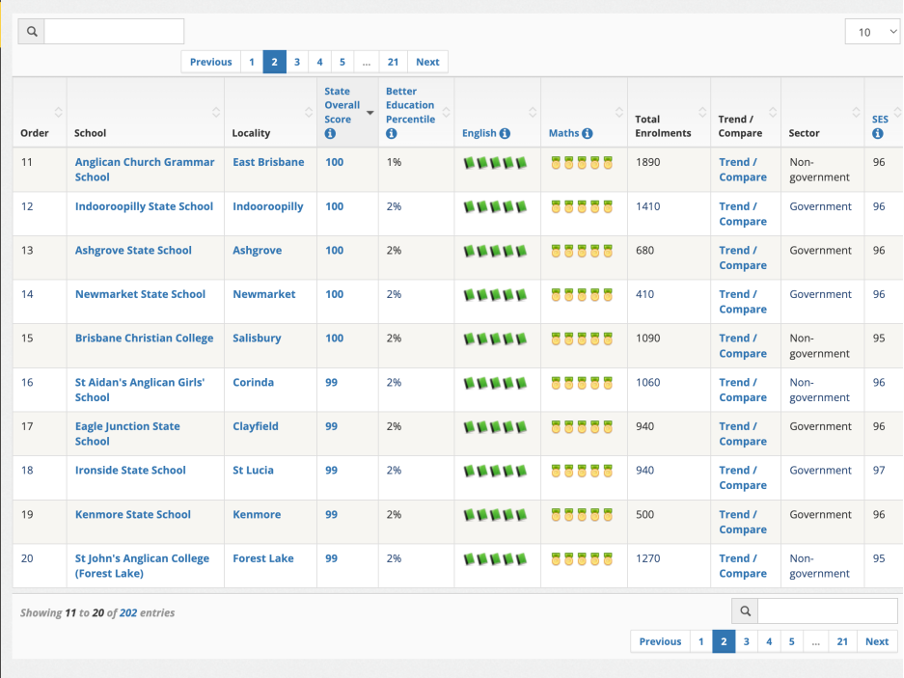
Task: Open the entries-per-page dropdown showing 10
Action: 871,32
